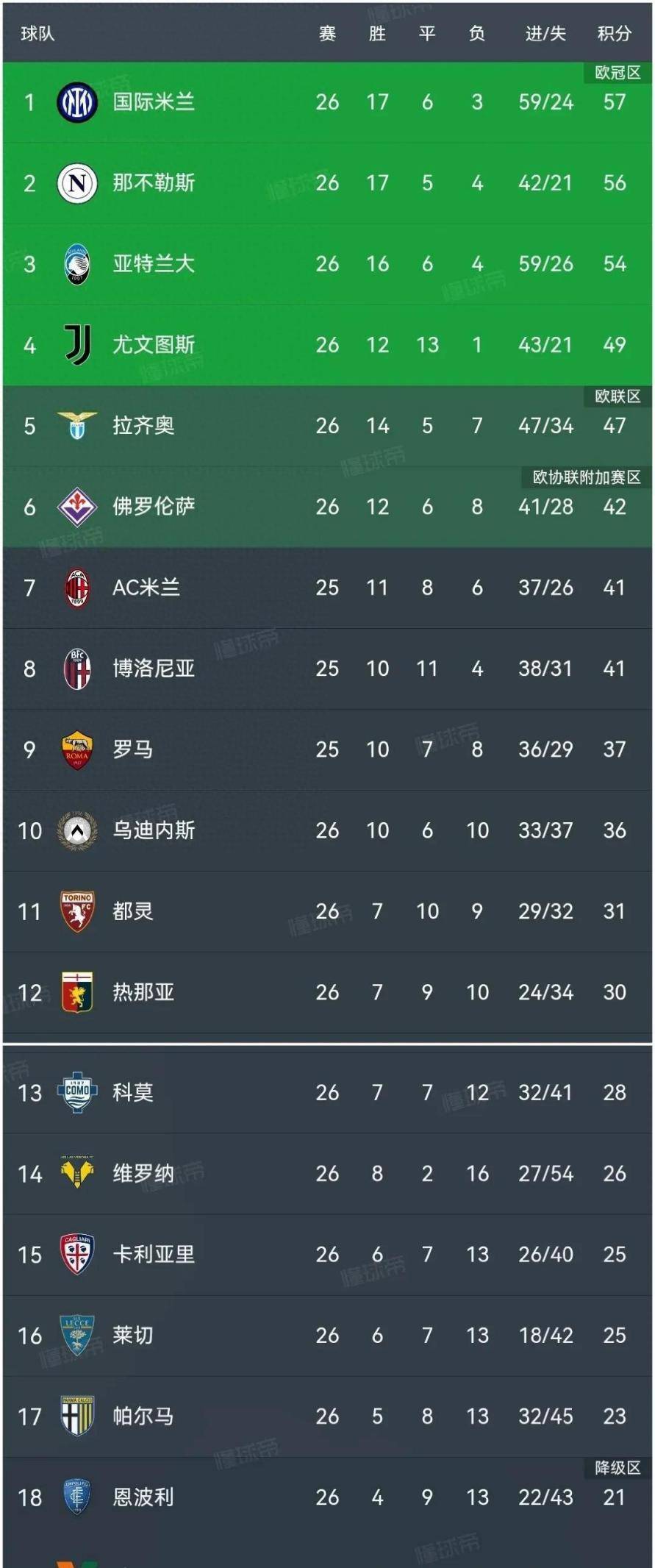Click the AC Milan crest
The width and height of the screenshot is (655, 1568).
[x=77, y=588]
